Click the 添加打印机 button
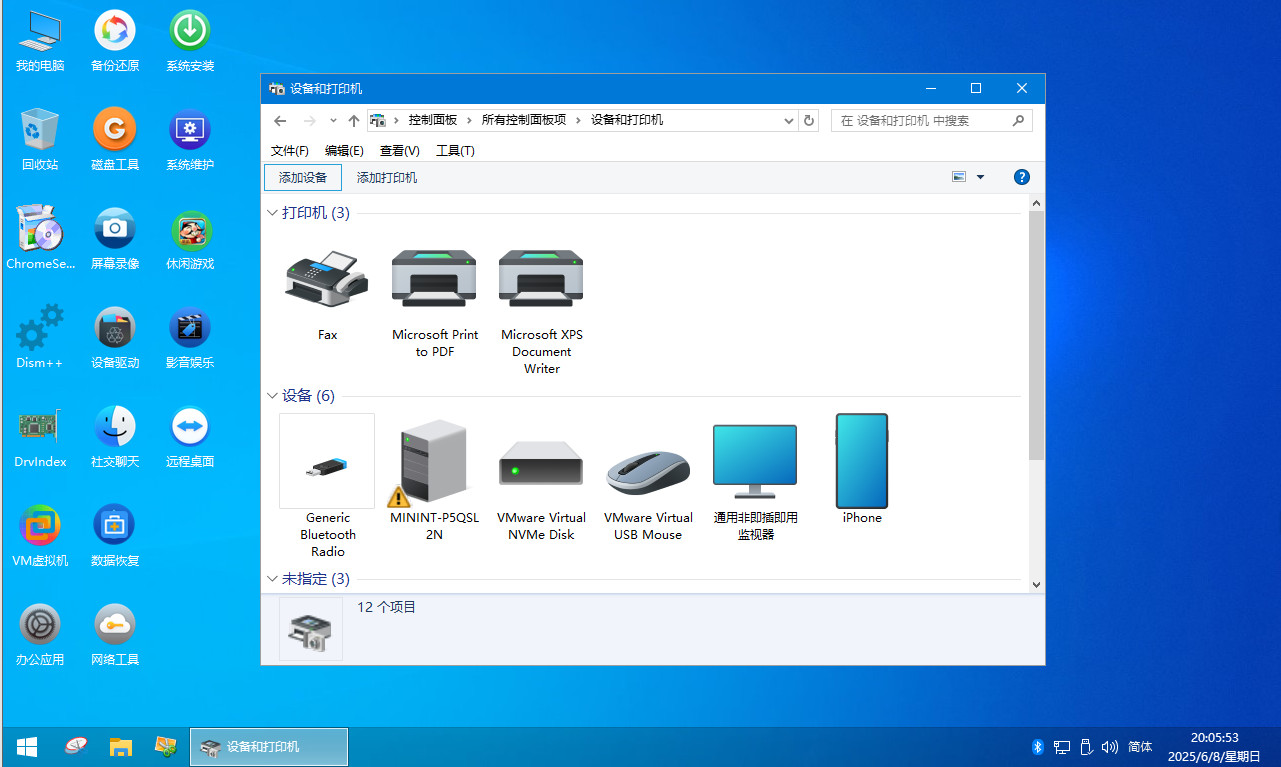The image size is (1281, 767). coord(387,177)
